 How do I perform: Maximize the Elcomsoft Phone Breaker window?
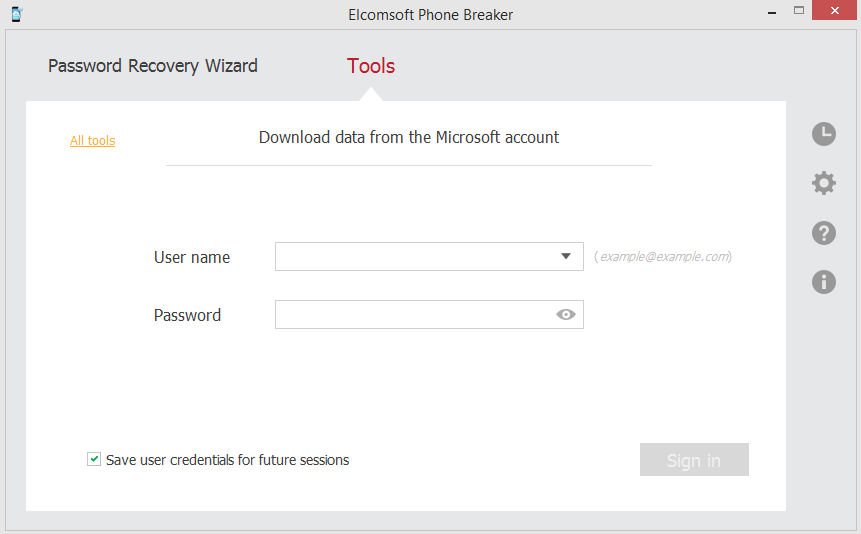click(x=799, y=10)
